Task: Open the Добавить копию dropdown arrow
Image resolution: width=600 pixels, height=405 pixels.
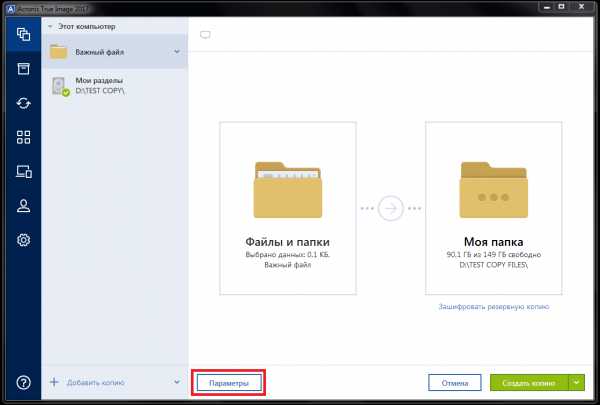Action: (176, 382)
